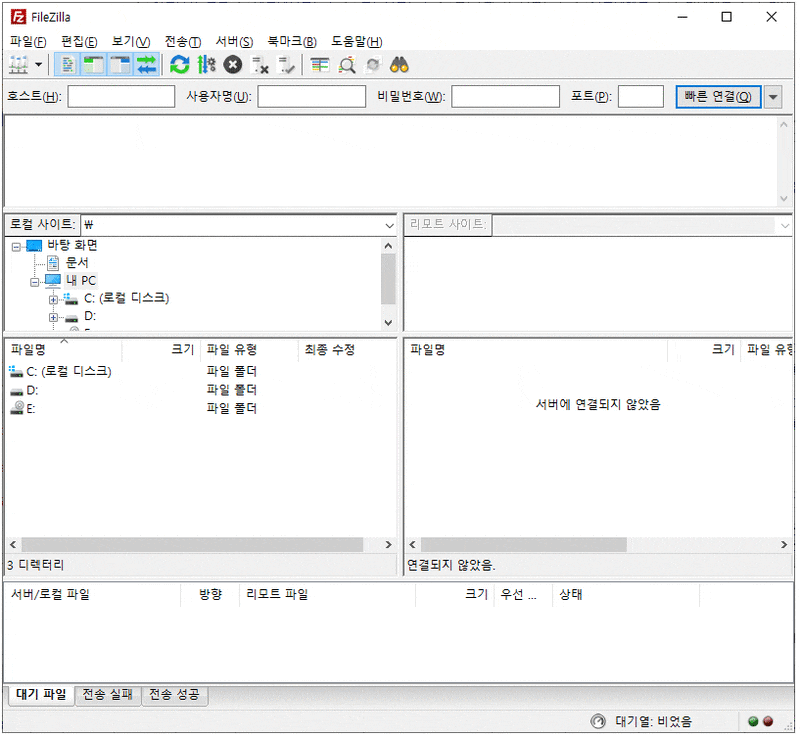Click the 리모트 파일 queue column header
The image size is (800, 736).
(328, 595)
